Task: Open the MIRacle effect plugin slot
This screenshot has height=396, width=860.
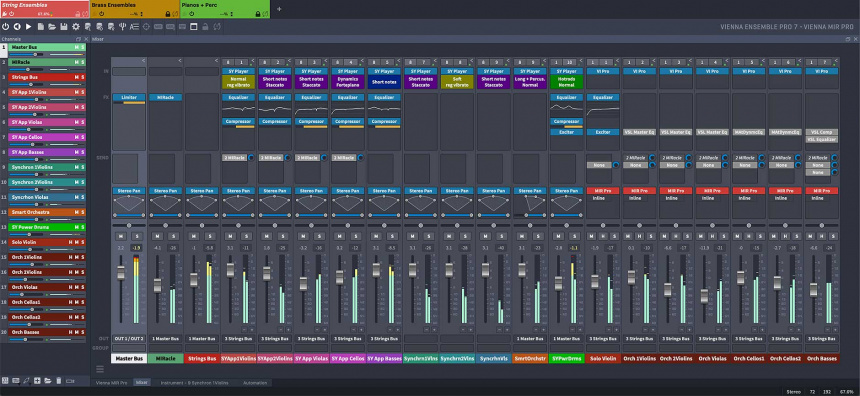Action: click(x=166, y=97)
